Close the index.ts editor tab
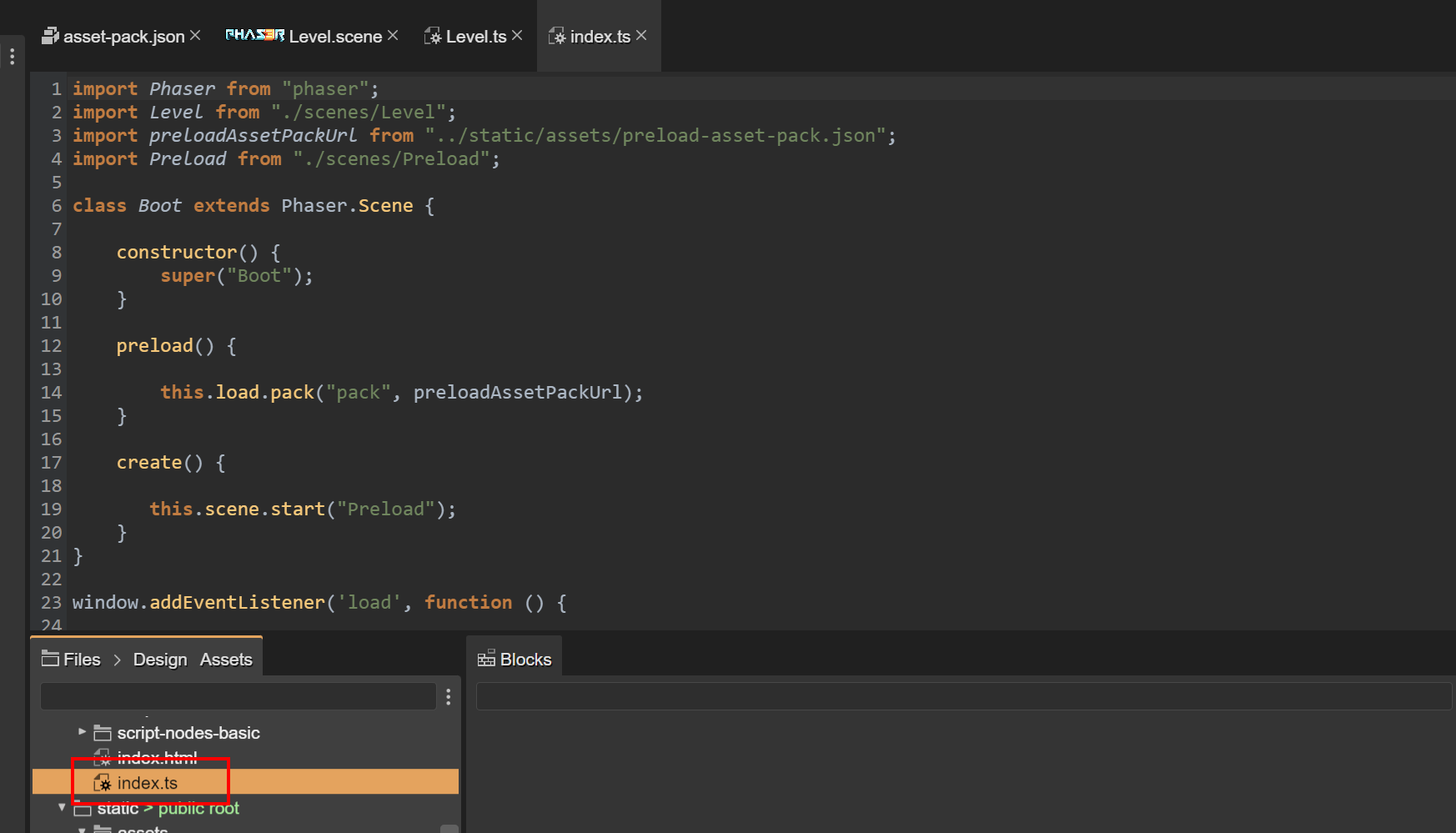1456x833 pixels. (x=641, y=36)
